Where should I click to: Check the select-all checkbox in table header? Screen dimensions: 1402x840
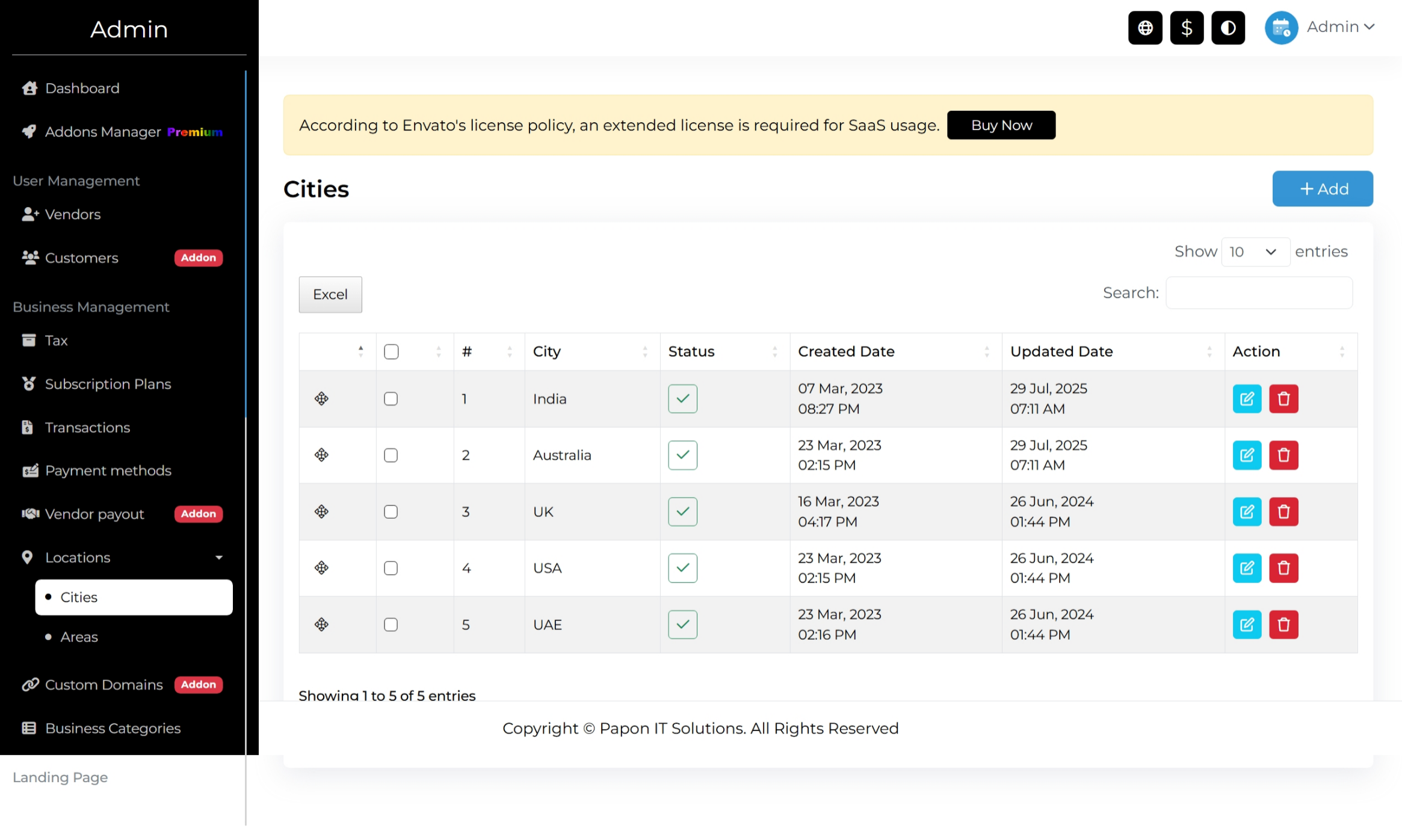(x=391, y=351)
